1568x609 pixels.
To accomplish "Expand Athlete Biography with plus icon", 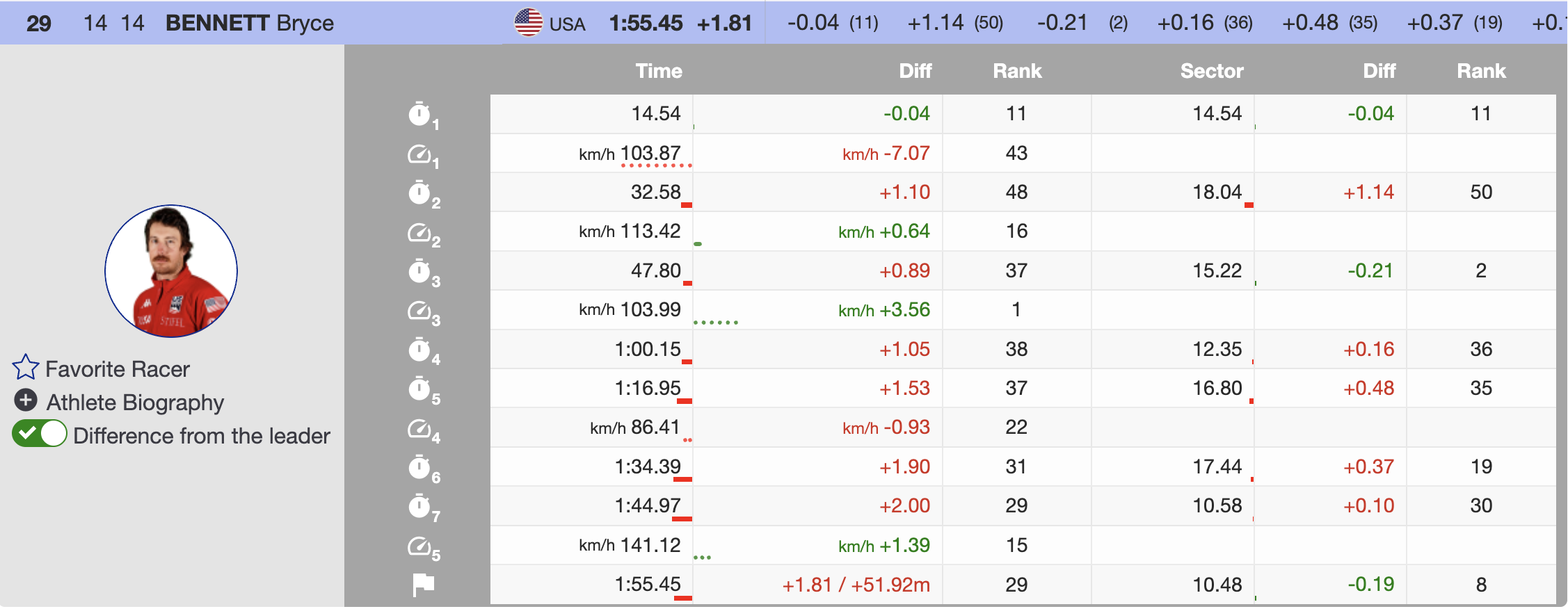I will (x=26, y=400).
